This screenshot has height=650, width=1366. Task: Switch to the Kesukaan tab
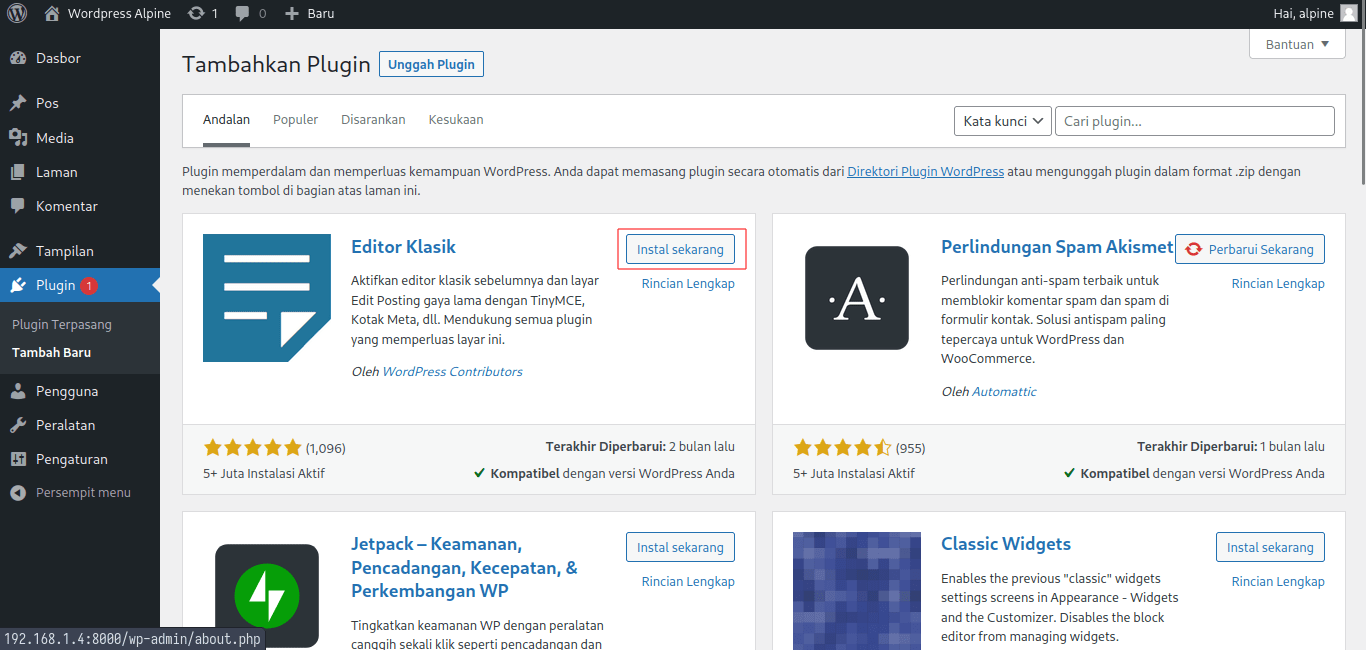coord(456,119)
